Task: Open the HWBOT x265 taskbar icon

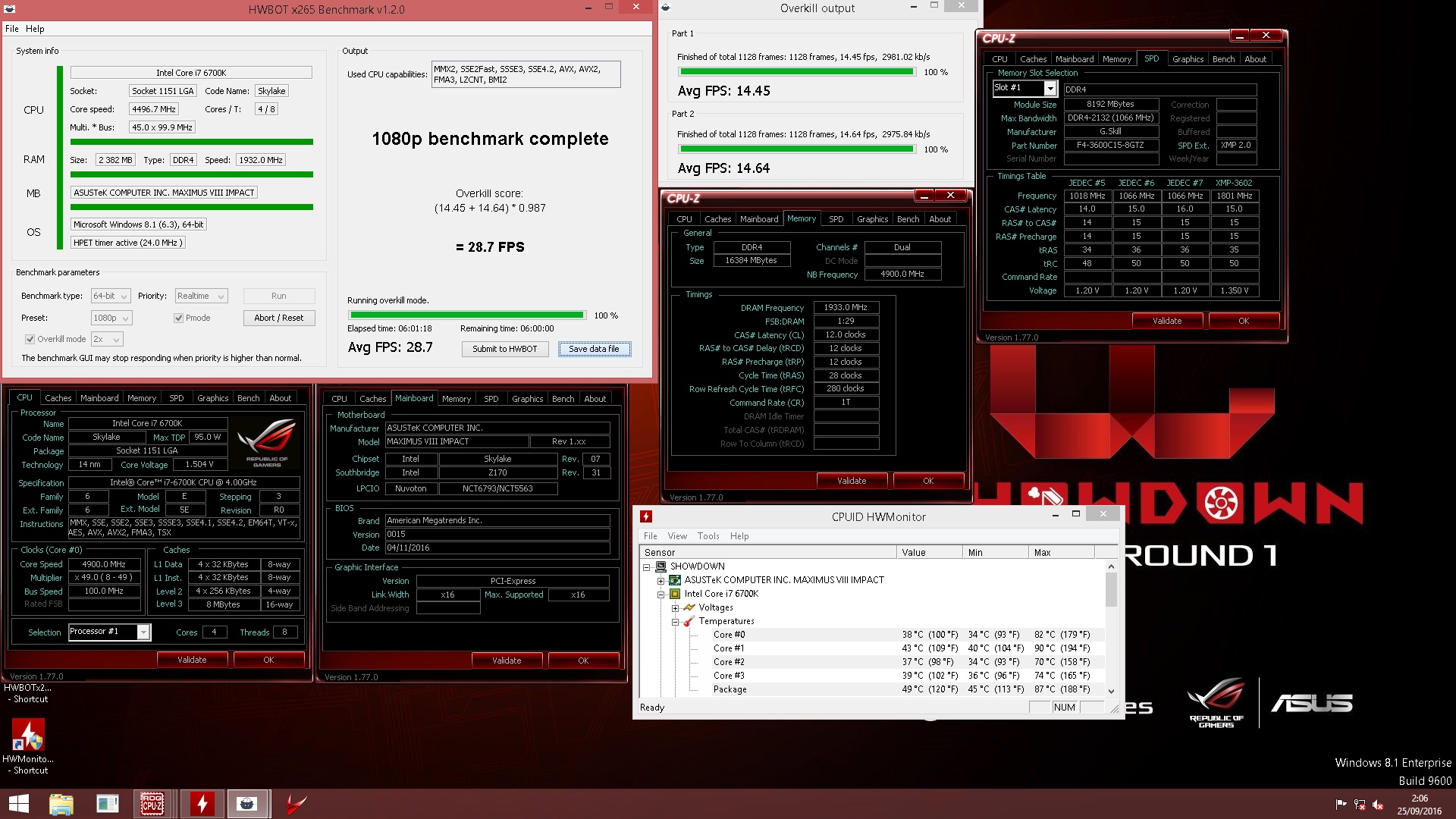Action: pyautogui.click(x=247, y=804)
